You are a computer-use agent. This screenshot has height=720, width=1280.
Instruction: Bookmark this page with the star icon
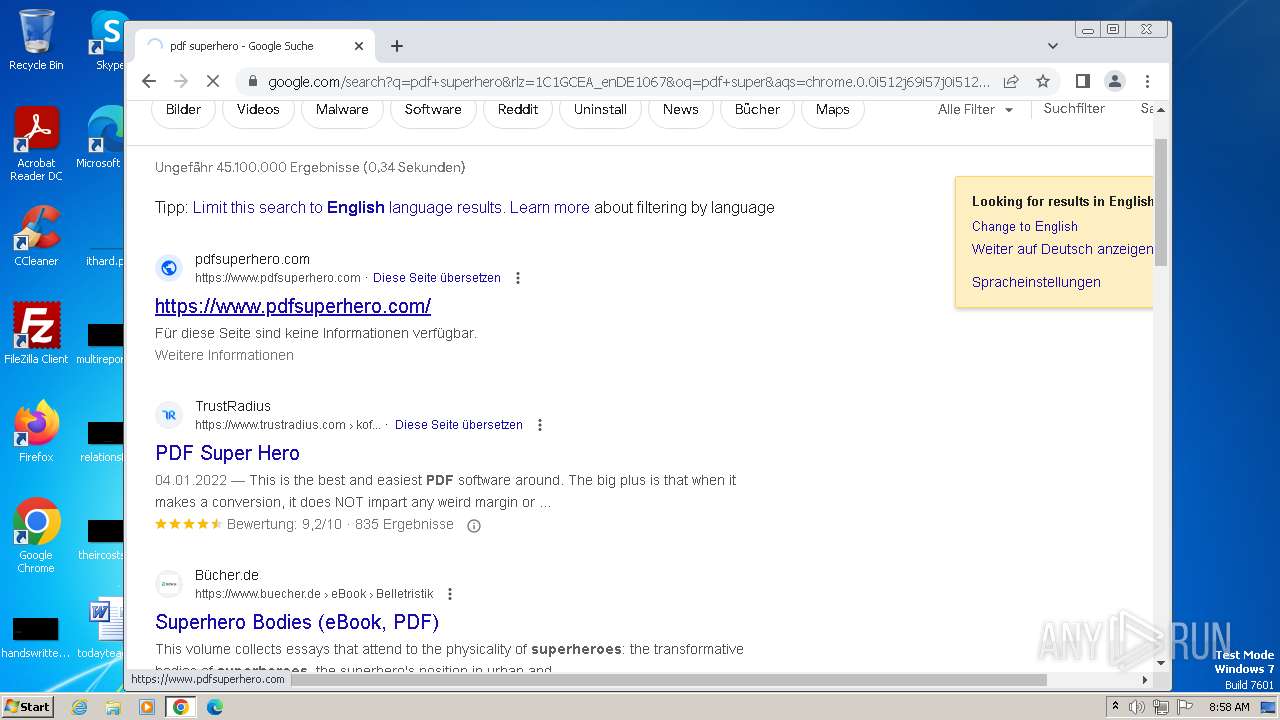coord(1043,81)
